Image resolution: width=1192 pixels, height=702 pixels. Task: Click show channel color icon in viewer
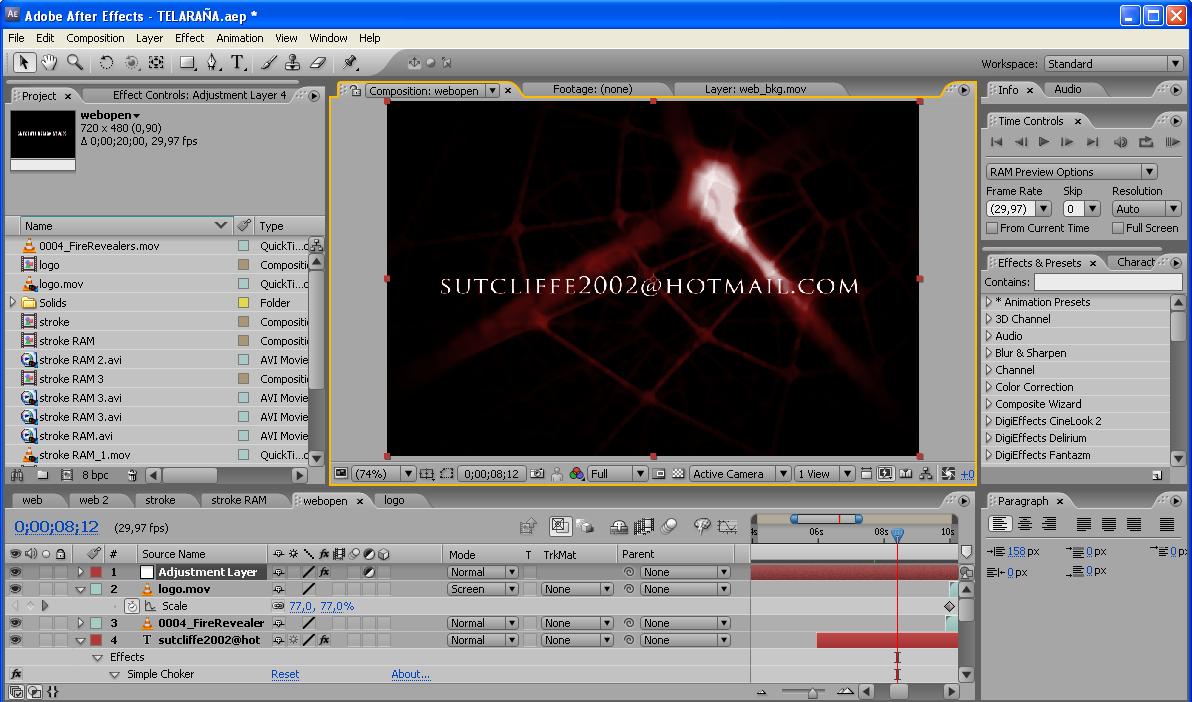tap(577, 474)
